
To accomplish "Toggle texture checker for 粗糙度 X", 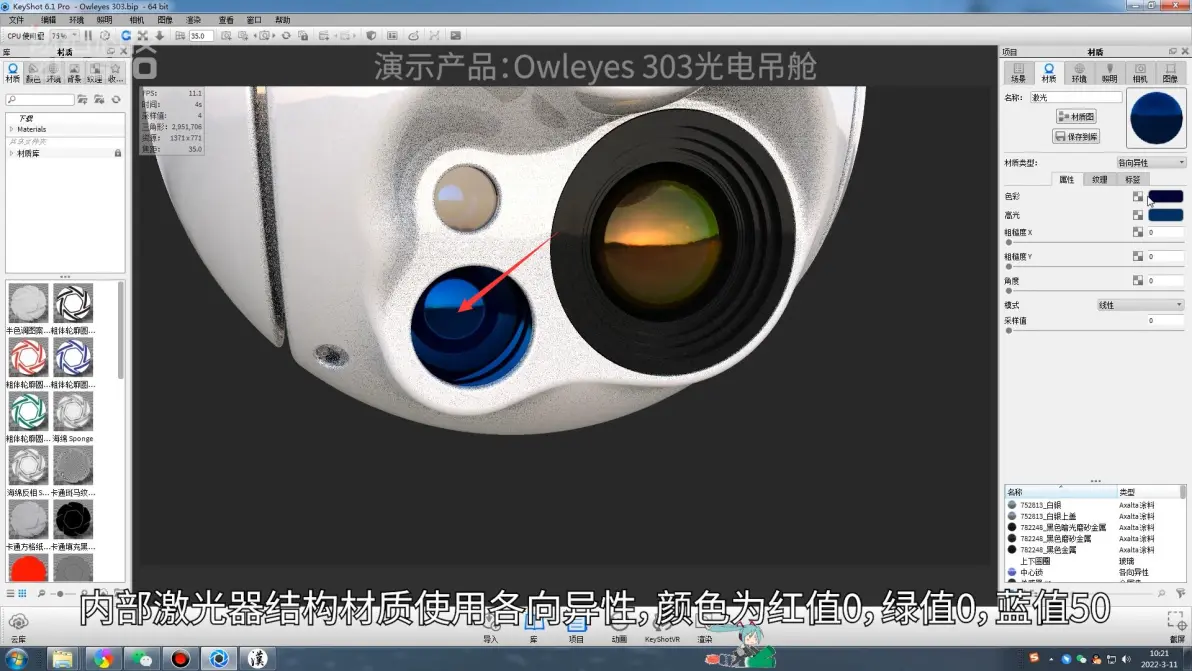I will point(1137,232).
